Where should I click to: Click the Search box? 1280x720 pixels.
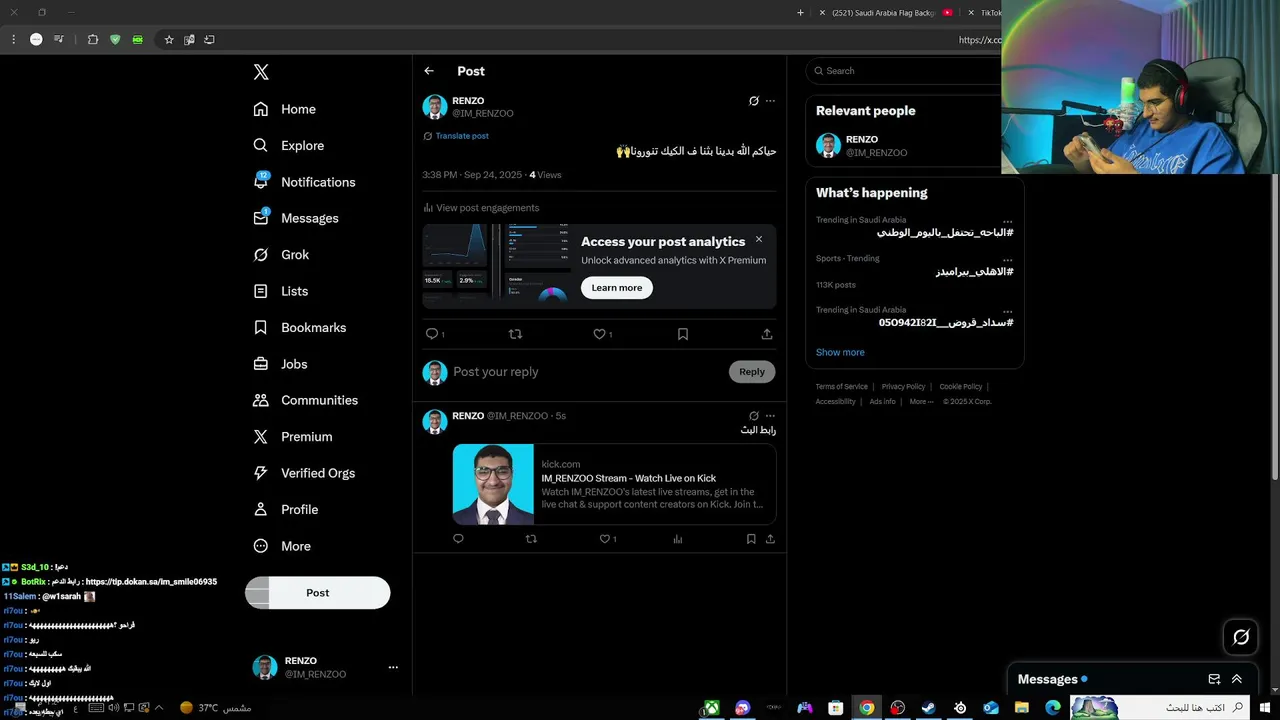coord(905,71)
